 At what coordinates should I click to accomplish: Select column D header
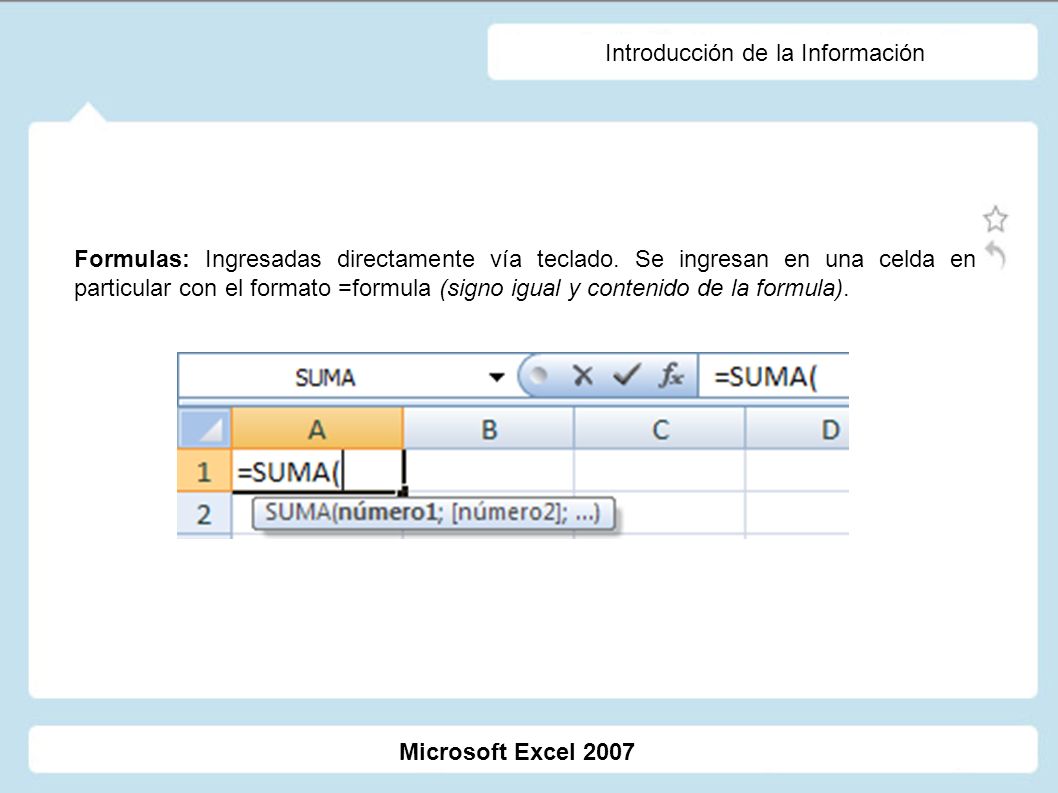[x=798, y=429]
